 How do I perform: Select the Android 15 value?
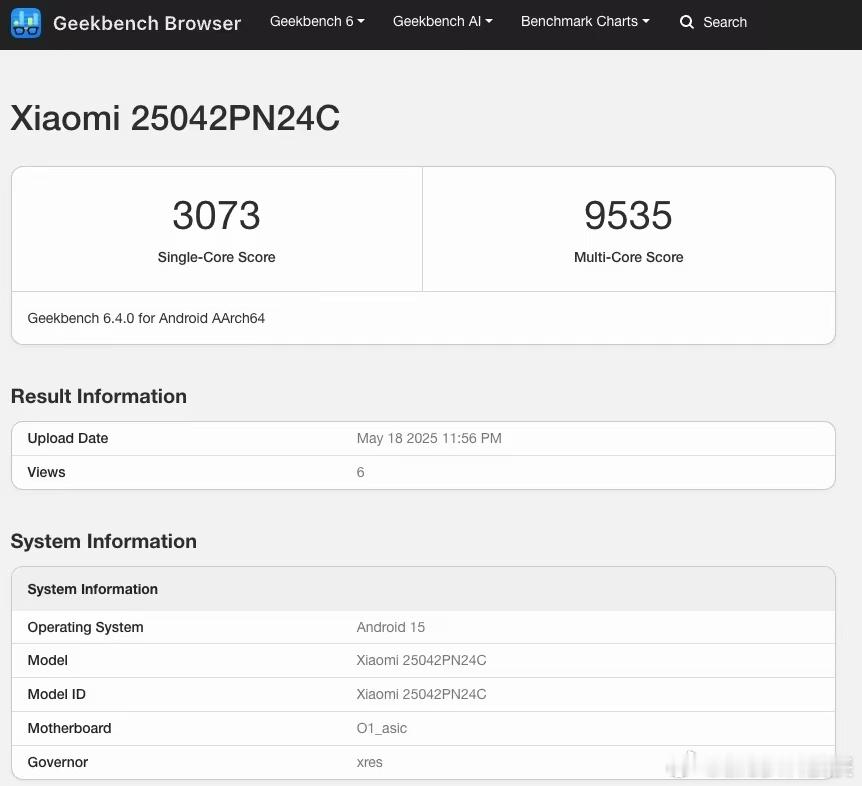coord(390,627)
